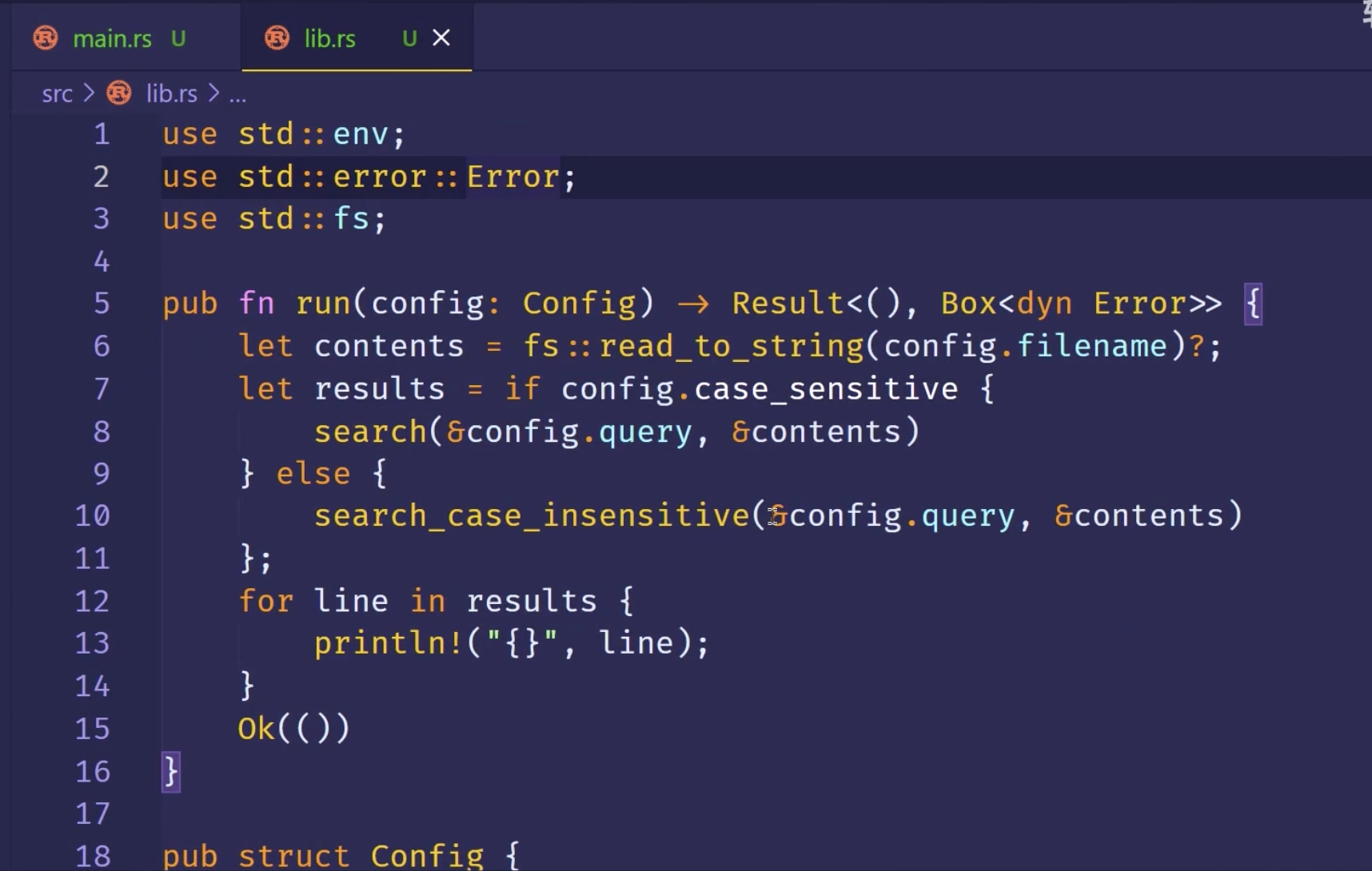Image resolution: width=1372 pixels, height=871 pixels.
Task: Click the Rust icon on lib.rs tab
Action: (277, 38)
